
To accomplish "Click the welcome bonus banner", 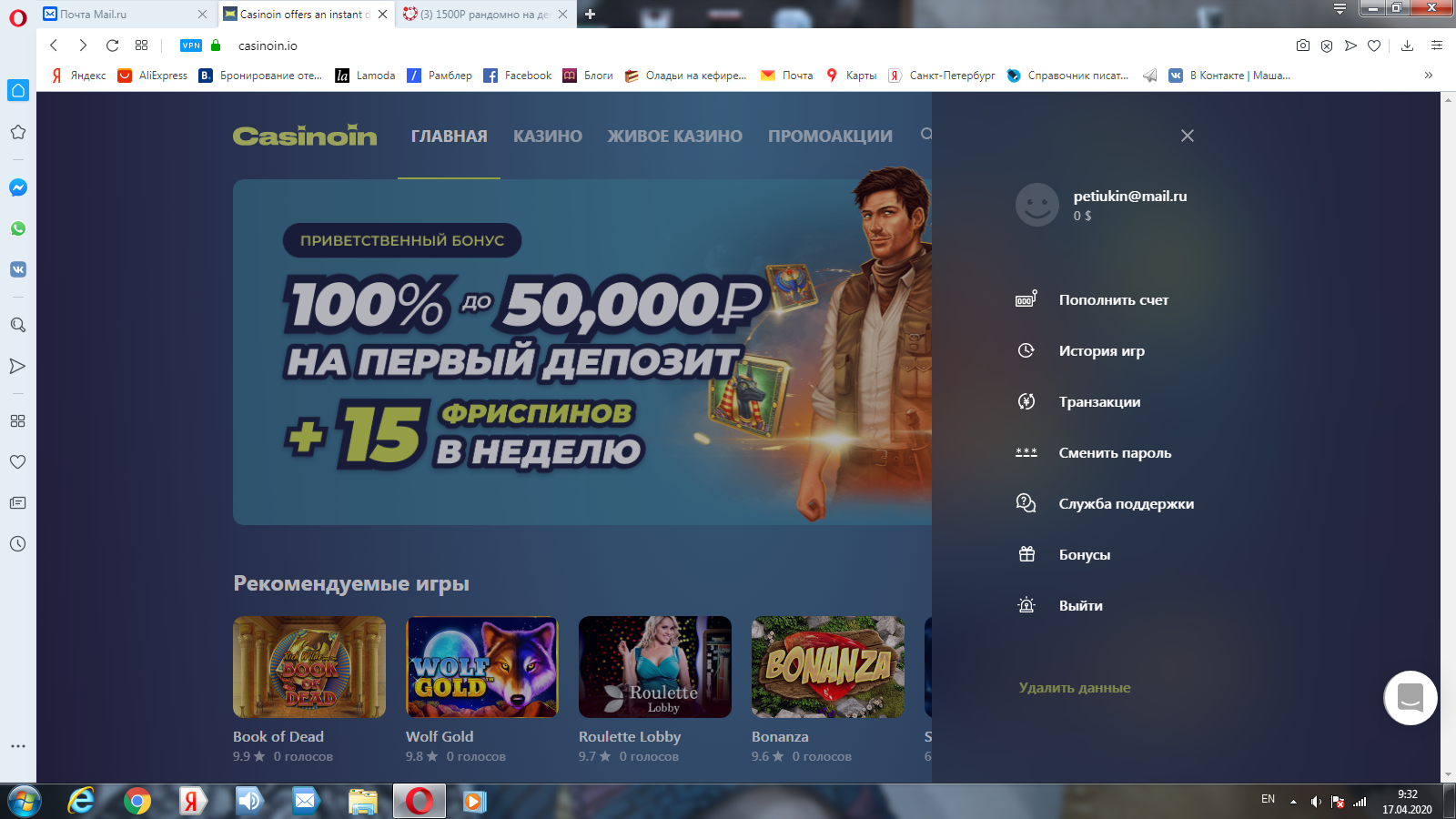I will [x=582, y=352].
